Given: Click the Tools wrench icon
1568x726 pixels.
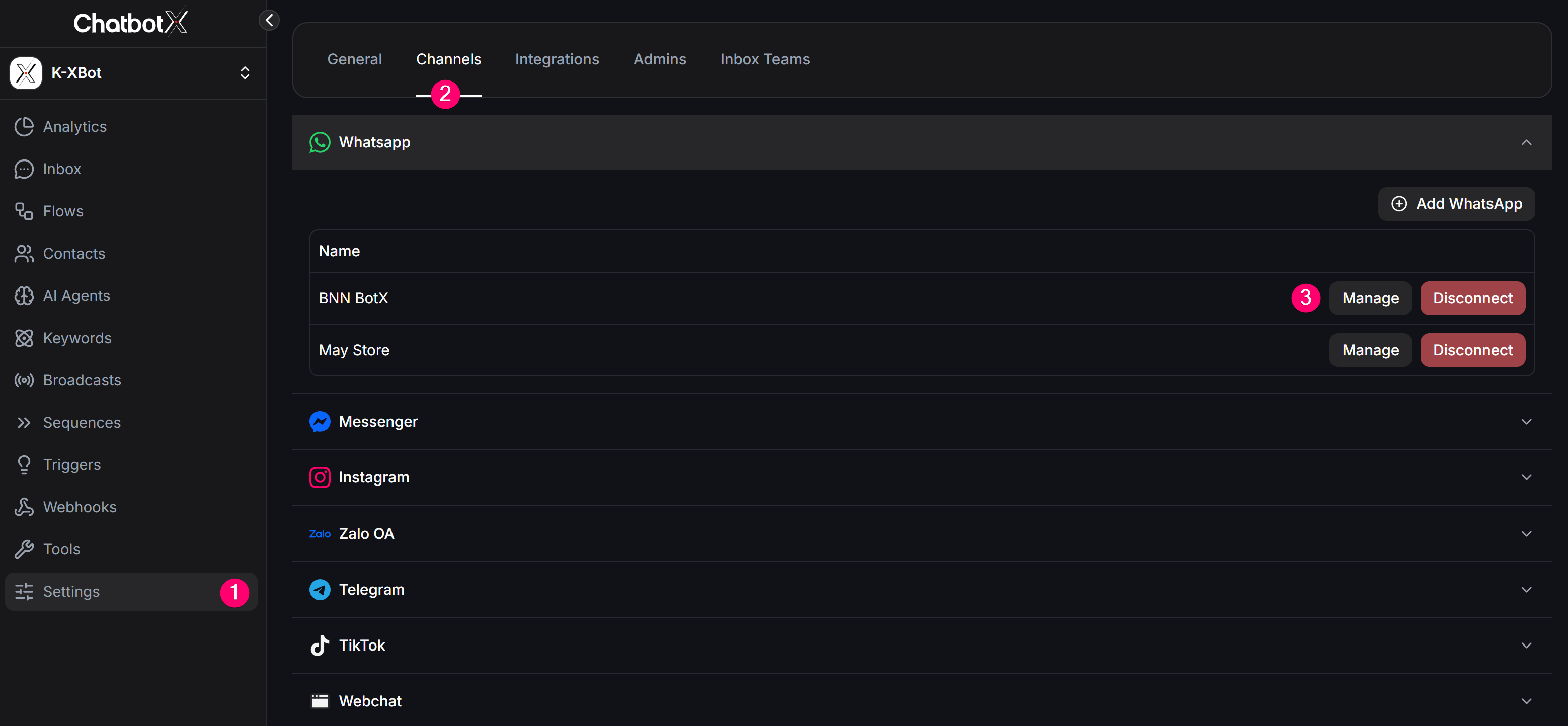Looking at the screenshot, I should [24, 549].
